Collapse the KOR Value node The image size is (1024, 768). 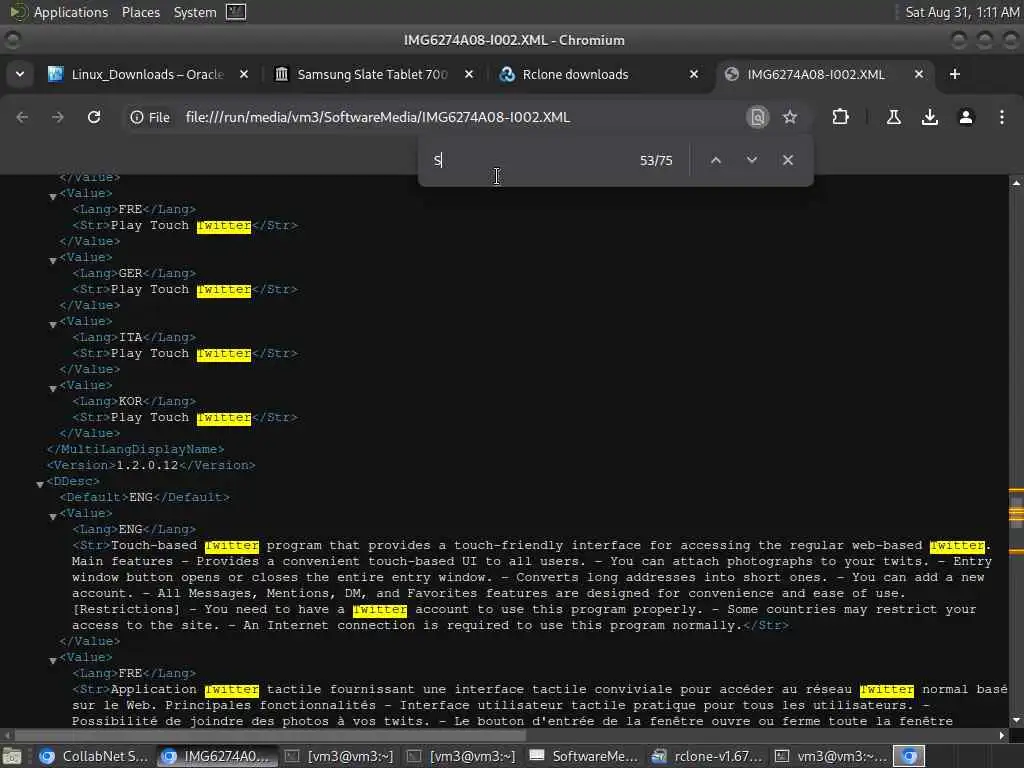click(53, 388)
